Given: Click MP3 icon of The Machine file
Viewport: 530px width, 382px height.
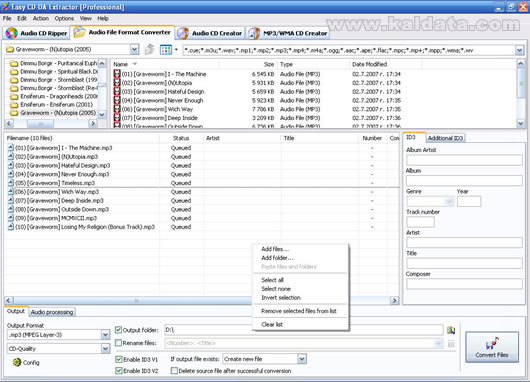Looking at the screenshot, I should point(117,74).
